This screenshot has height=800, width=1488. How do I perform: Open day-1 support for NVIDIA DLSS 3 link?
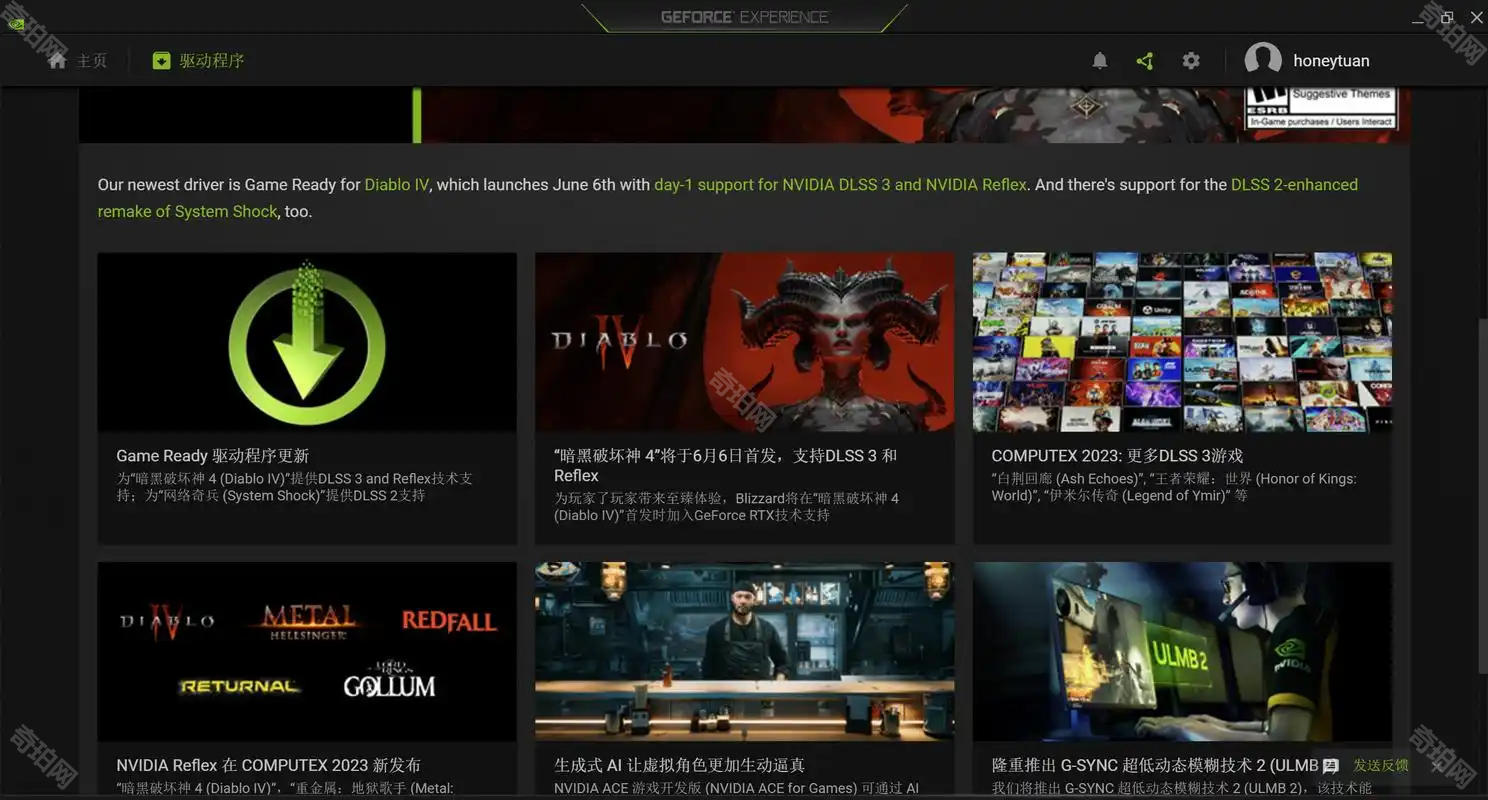840,185
